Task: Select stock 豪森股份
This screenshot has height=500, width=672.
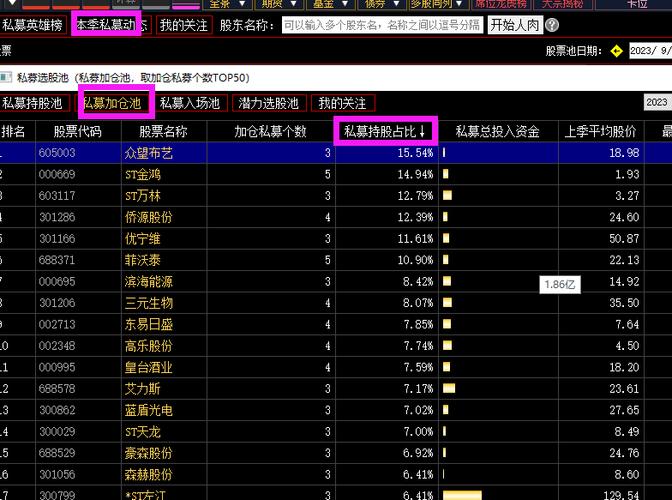Action: (x=149, y=453)
